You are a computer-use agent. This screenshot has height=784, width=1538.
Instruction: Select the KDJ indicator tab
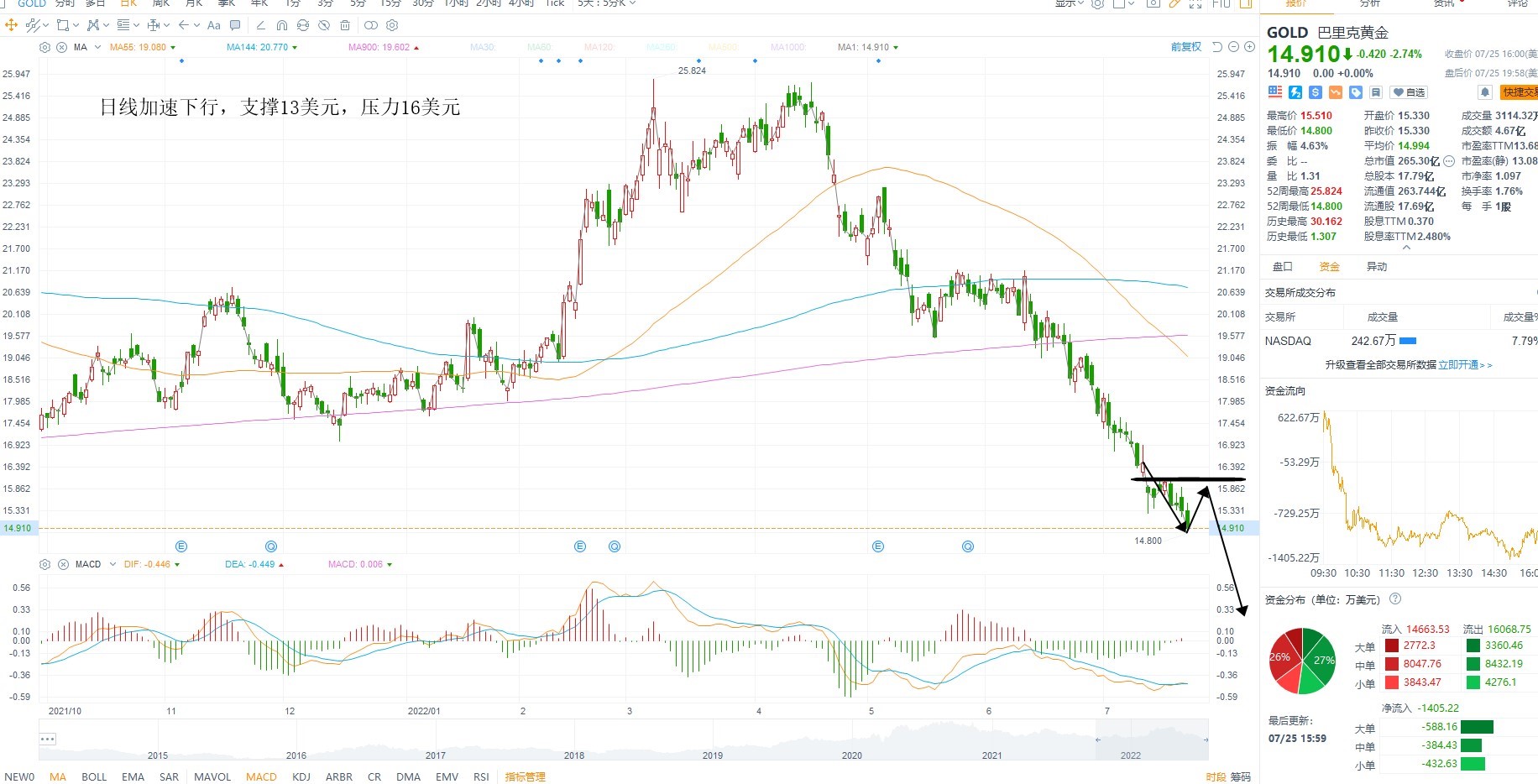(301, 776)
